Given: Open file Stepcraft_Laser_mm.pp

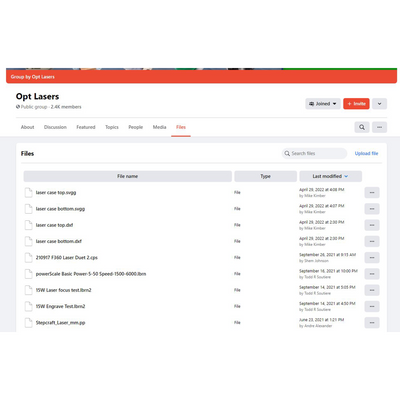Looking at the screenshot, I should click(x=60, y=323).
